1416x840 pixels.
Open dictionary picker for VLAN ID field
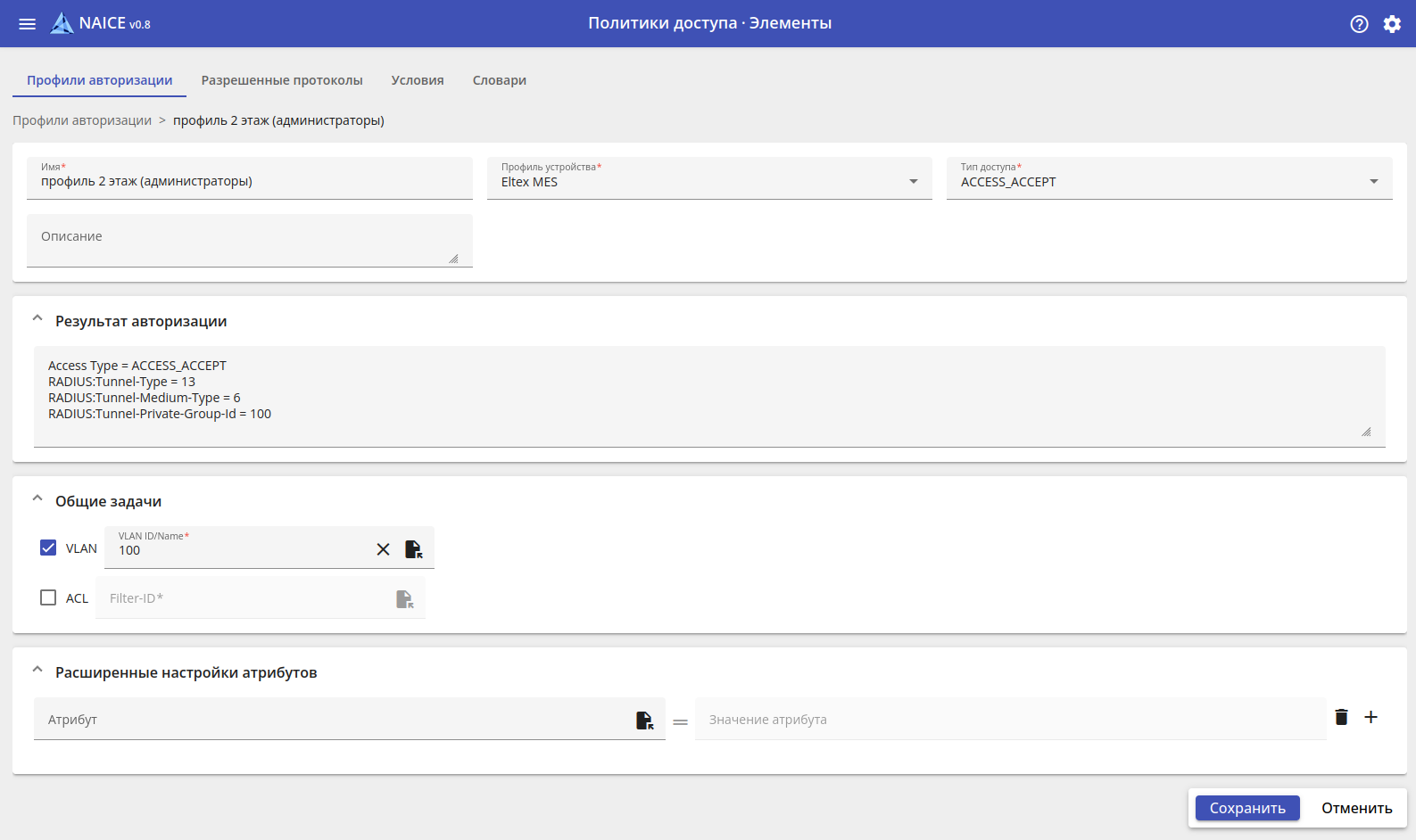click(x=413, y=549)
